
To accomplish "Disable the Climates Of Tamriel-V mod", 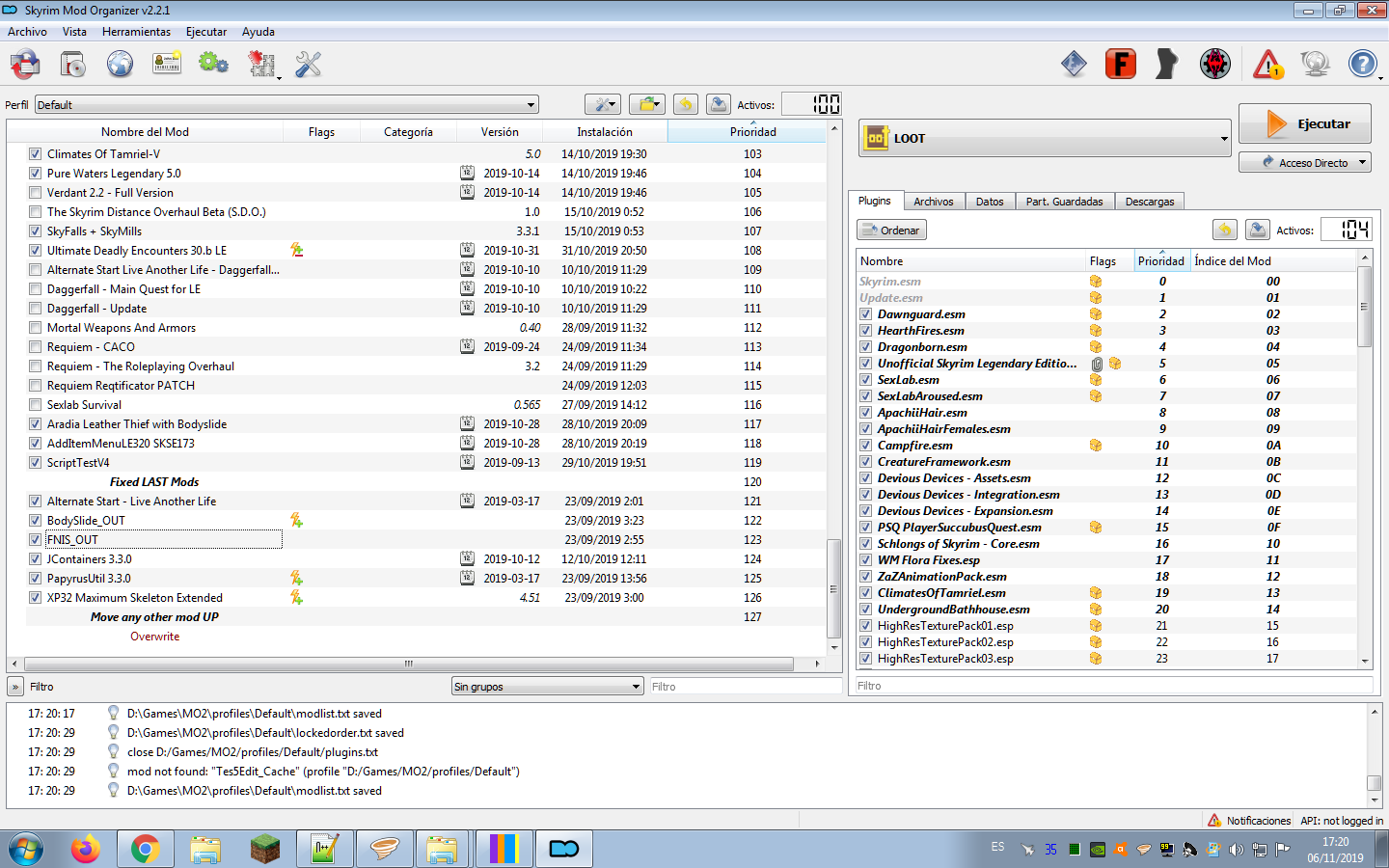I will tap(35, 154).
